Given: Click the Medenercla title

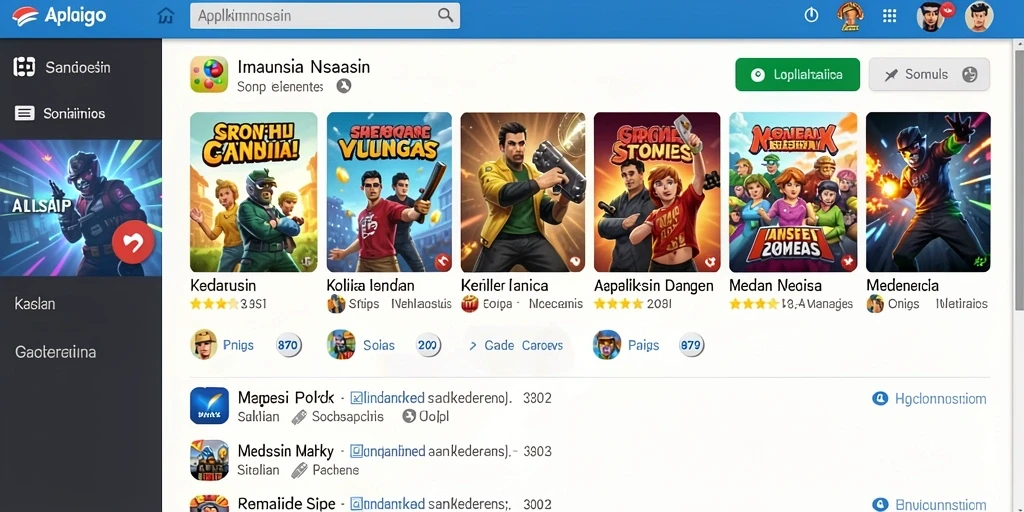Looking at the screenshot, I should [902, 285].
